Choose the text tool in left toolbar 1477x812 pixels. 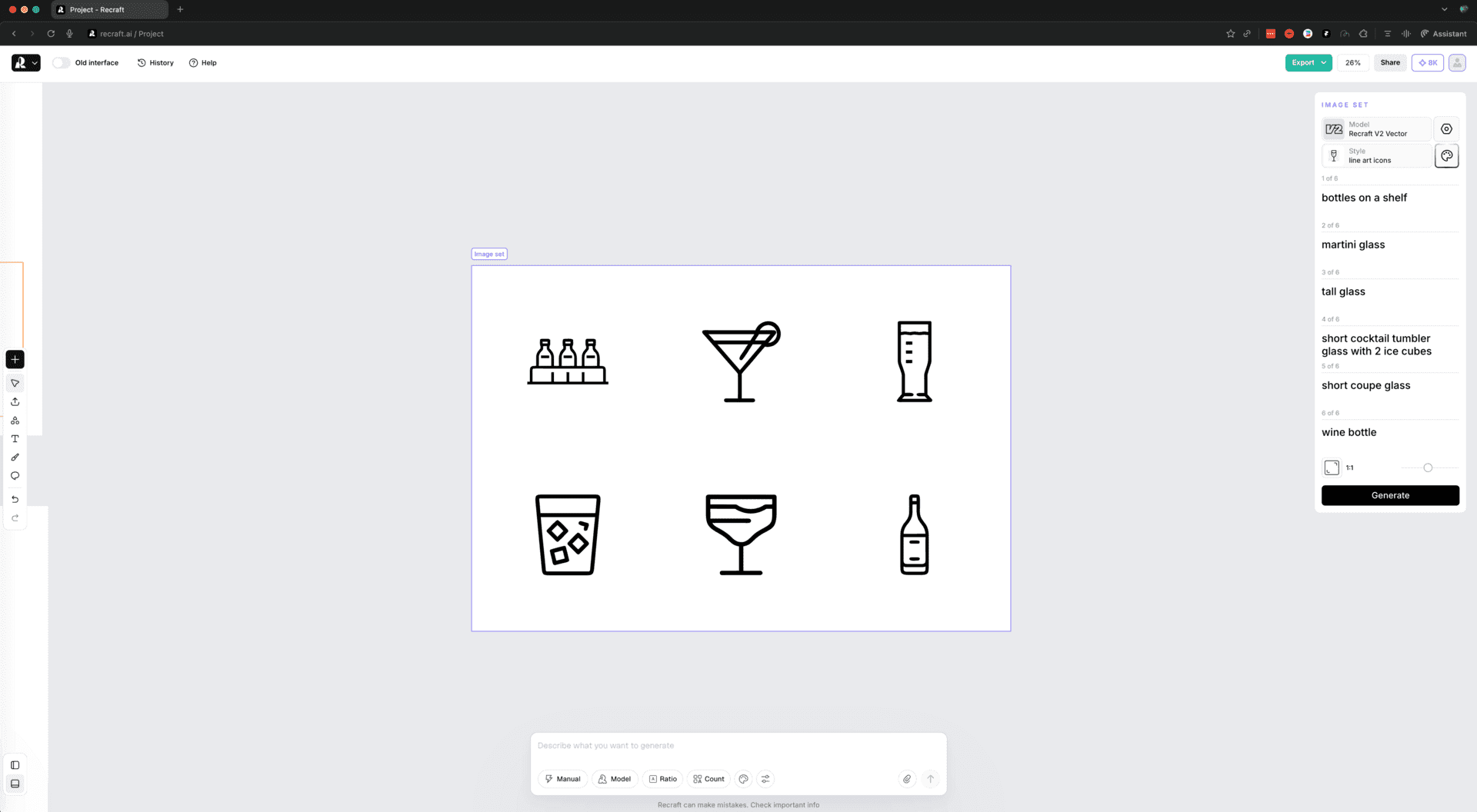point(15,439)
